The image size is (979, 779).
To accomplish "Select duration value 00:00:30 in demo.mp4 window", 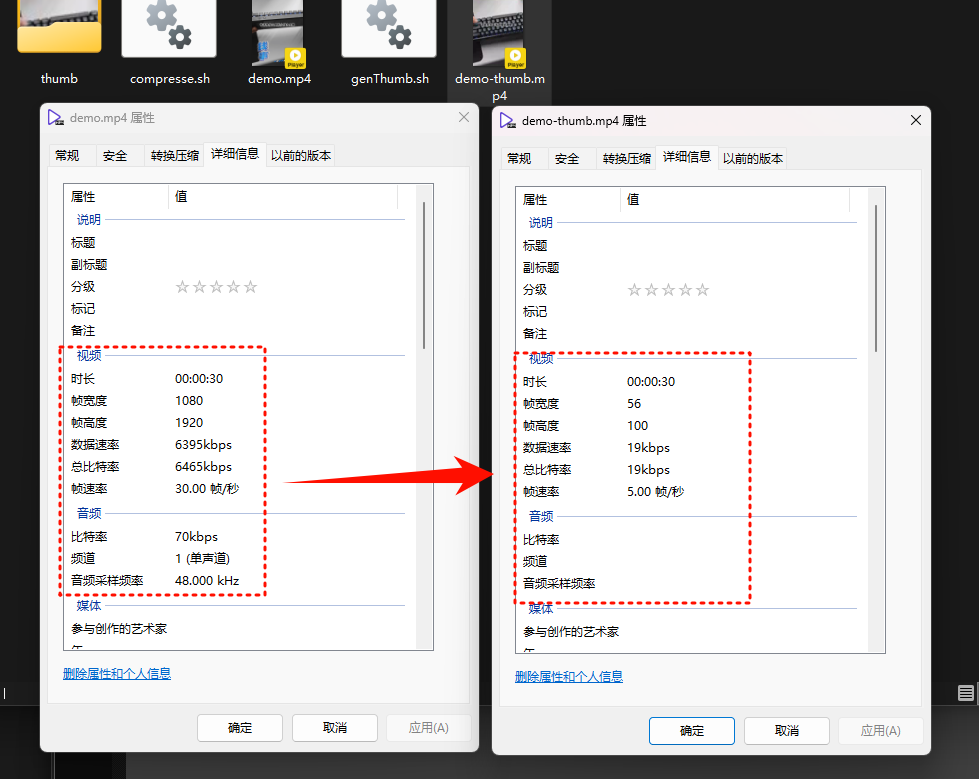I will [199, 379].
